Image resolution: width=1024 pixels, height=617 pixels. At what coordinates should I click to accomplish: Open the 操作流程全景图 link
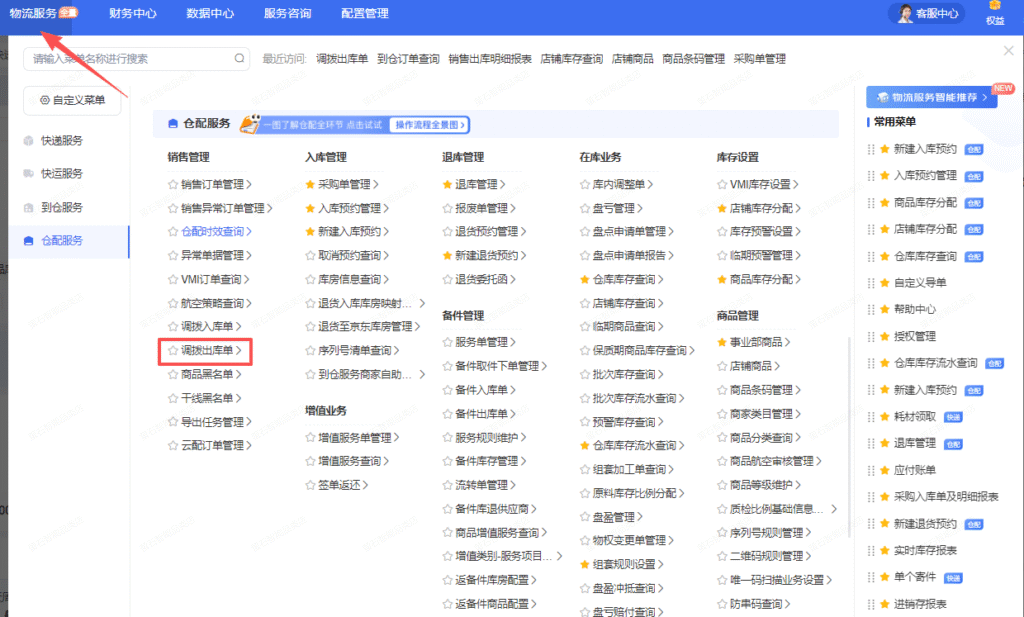(x=429, y=125)
